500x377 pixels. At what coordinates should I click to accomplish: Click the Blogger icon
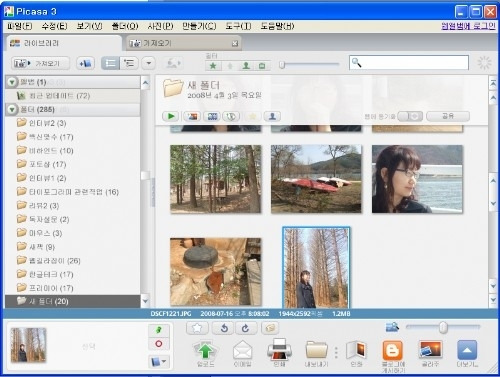point(392,350)
